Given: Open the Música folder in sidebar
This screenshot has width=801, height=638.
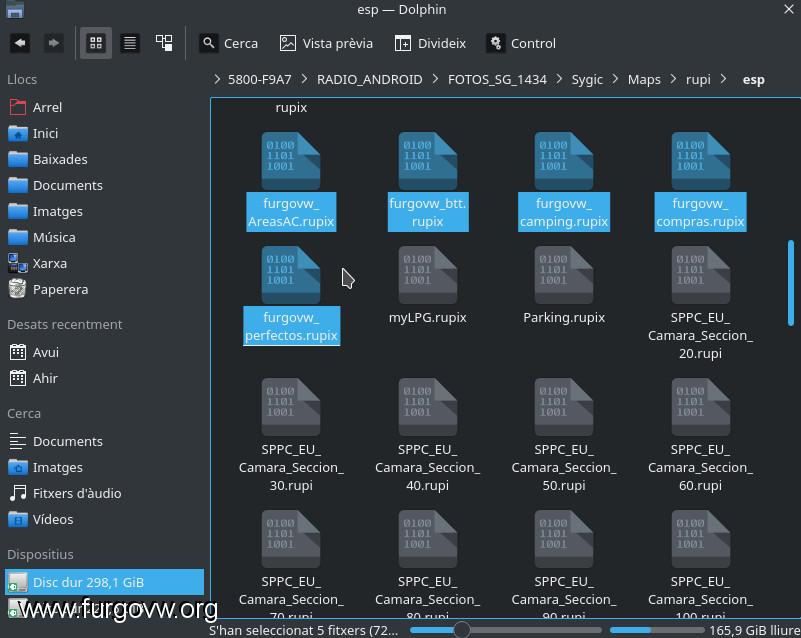Looking at the screenshot, I should (105, 238).
